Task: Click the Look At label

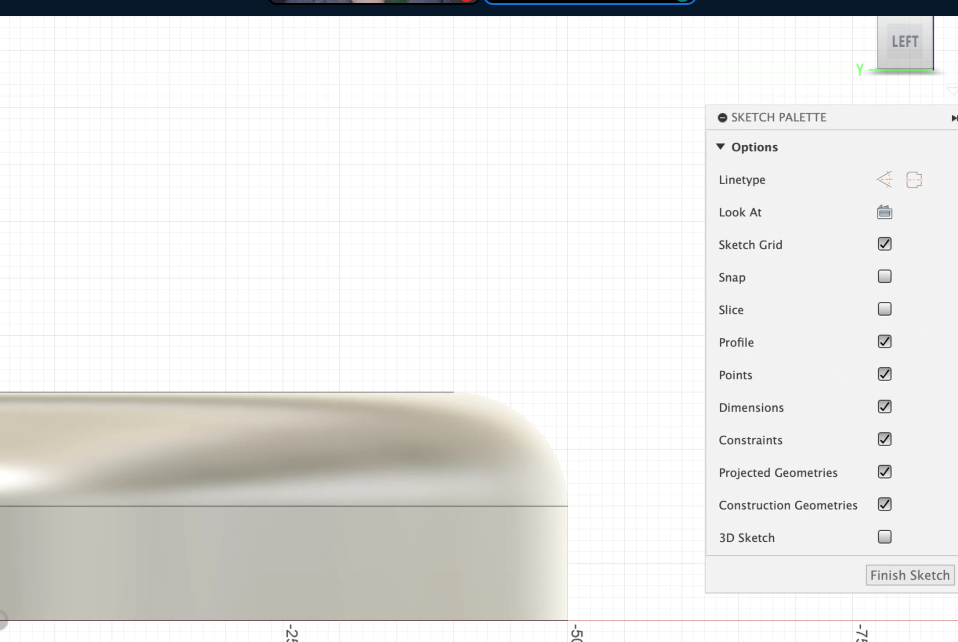Action: coord(740,212)
